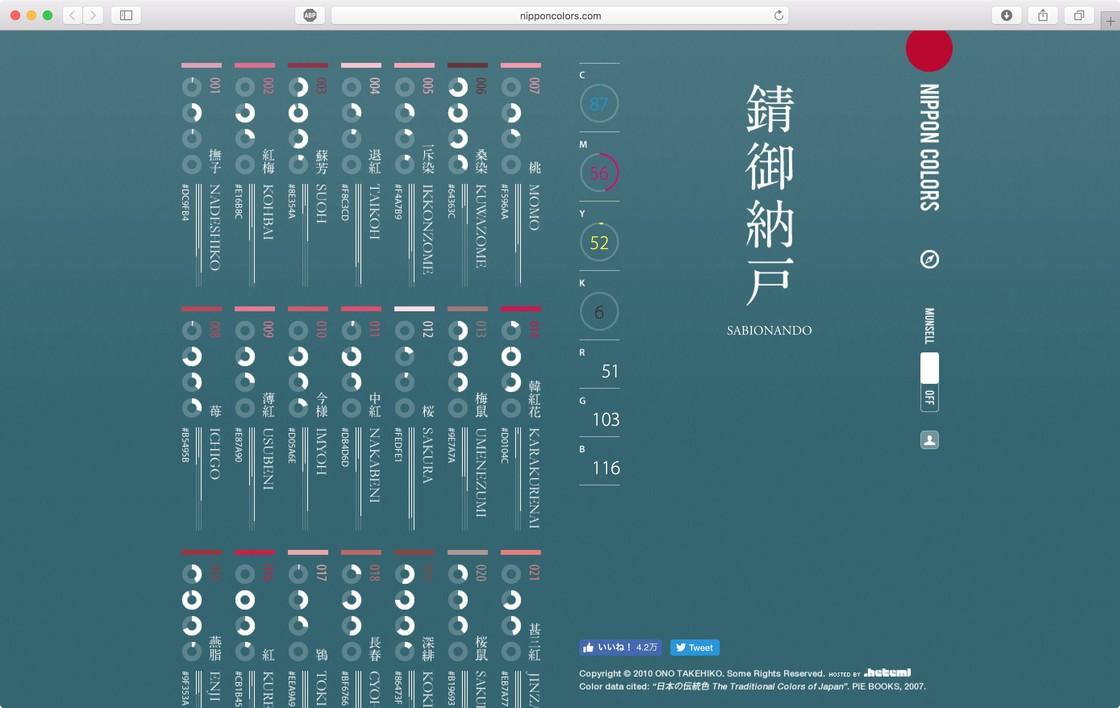Click the copyright ONO TAKEHIKO text
Image resolution: width=1120 pixels, height=708 pixels.
[701, 673]
